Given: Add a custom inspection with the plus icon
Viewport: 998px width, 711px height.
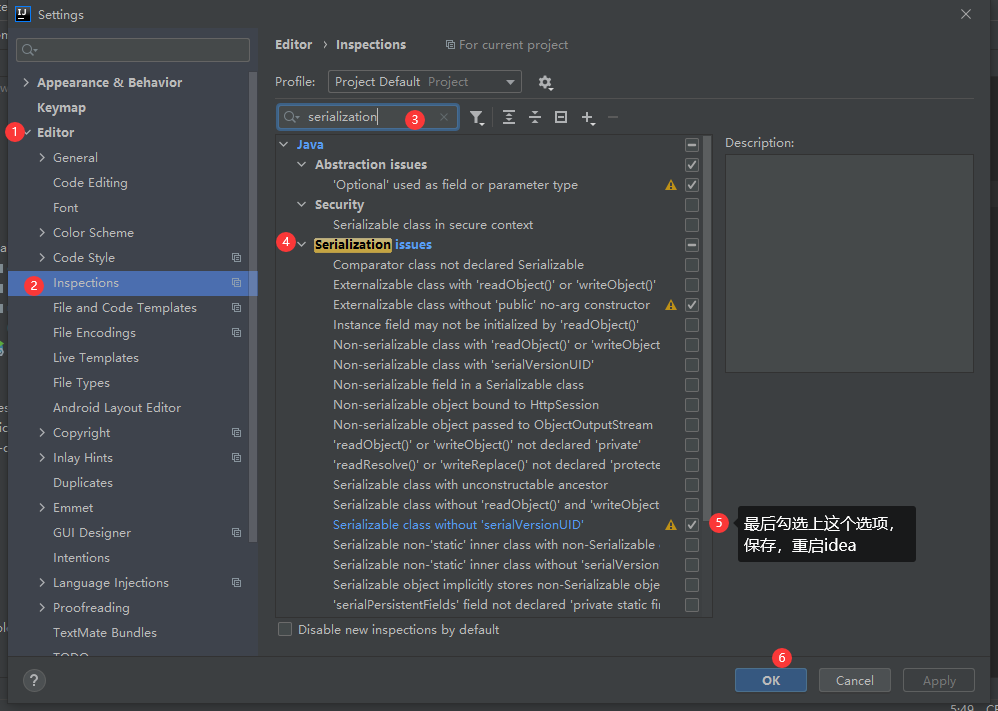Looking at the screenshot, I should (589, 117).
